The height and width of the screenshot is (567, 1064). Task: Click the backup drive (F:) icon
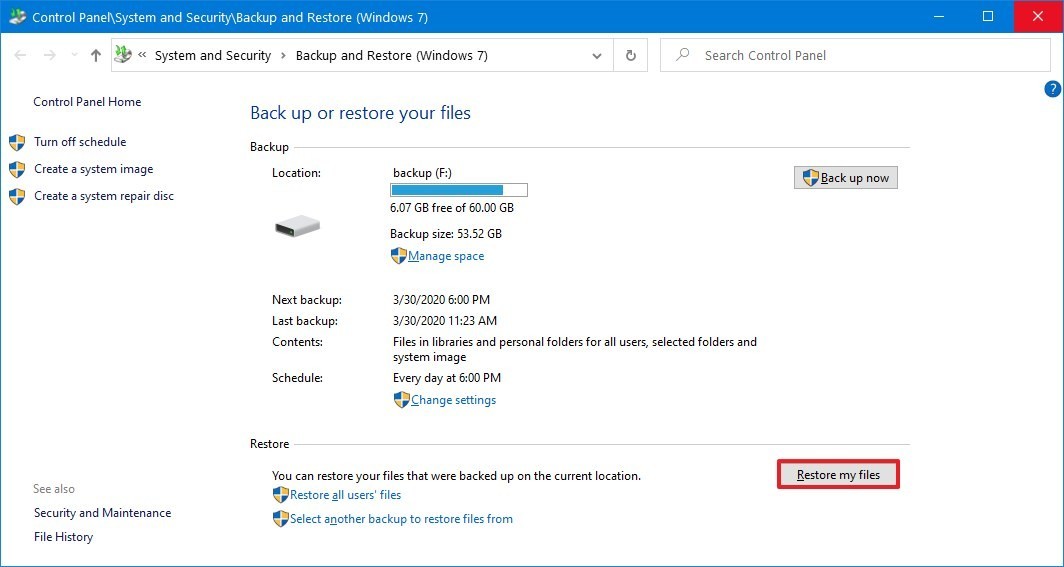(x=297, y=226)
